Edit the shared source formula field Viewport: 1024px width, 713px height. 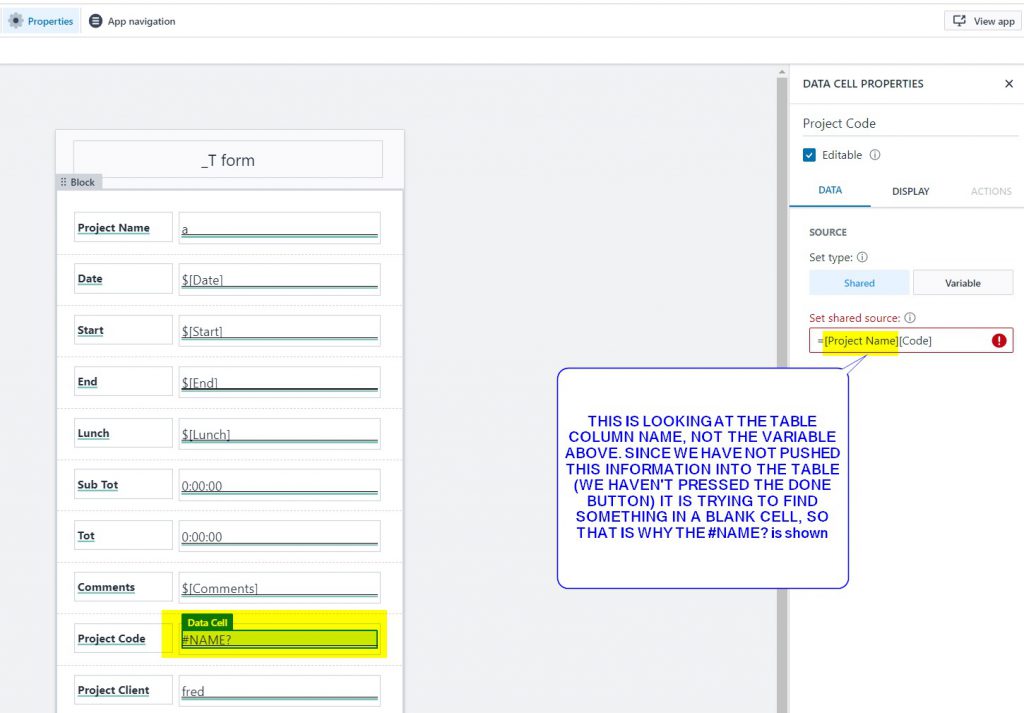click(x=900, y=341)
